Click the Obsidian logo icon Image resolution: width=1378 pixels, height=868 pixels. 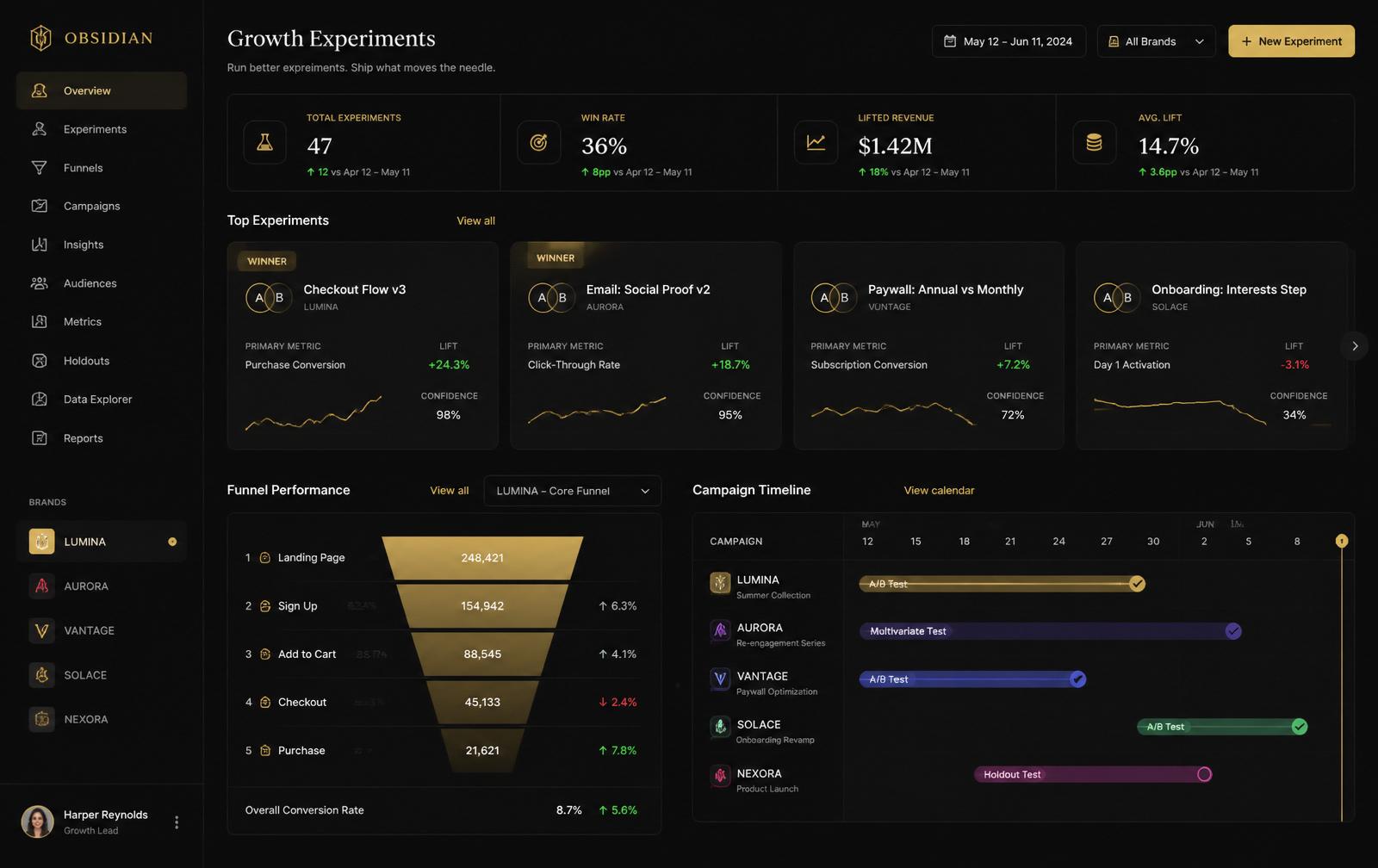[40, 37]
